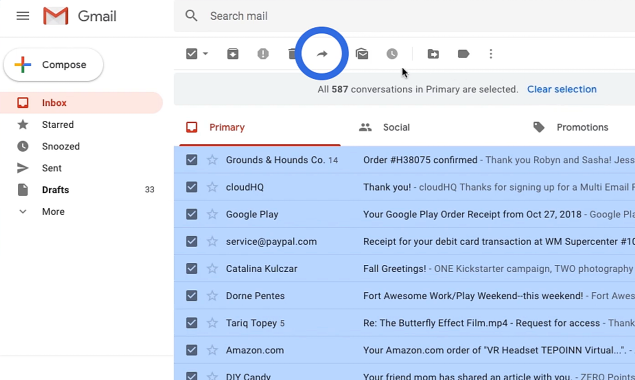The width and height of the screenshot is (635, 380).
Task: Click the search magnifier icon
Action: pos(191,16)
